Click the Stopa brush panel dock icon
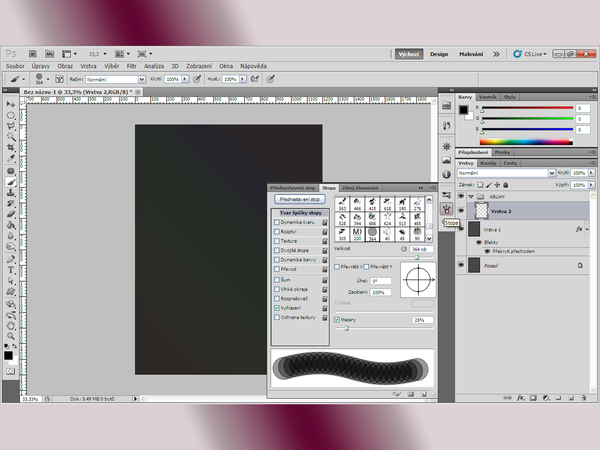 (x=446, y=208)
